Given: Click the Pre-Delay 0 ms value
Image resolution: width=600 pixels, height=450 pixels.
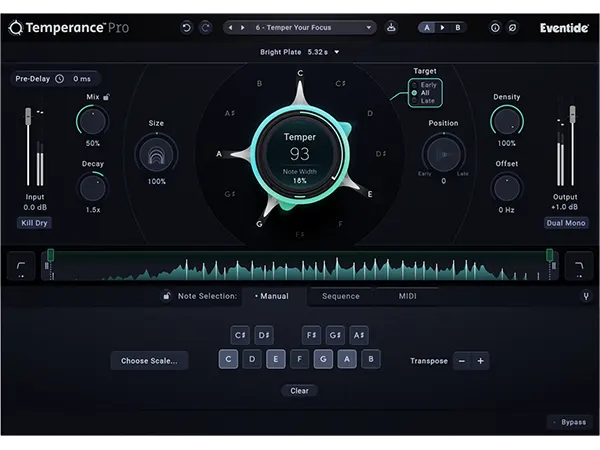Looking at the screenshot, I should coord(82,79).
